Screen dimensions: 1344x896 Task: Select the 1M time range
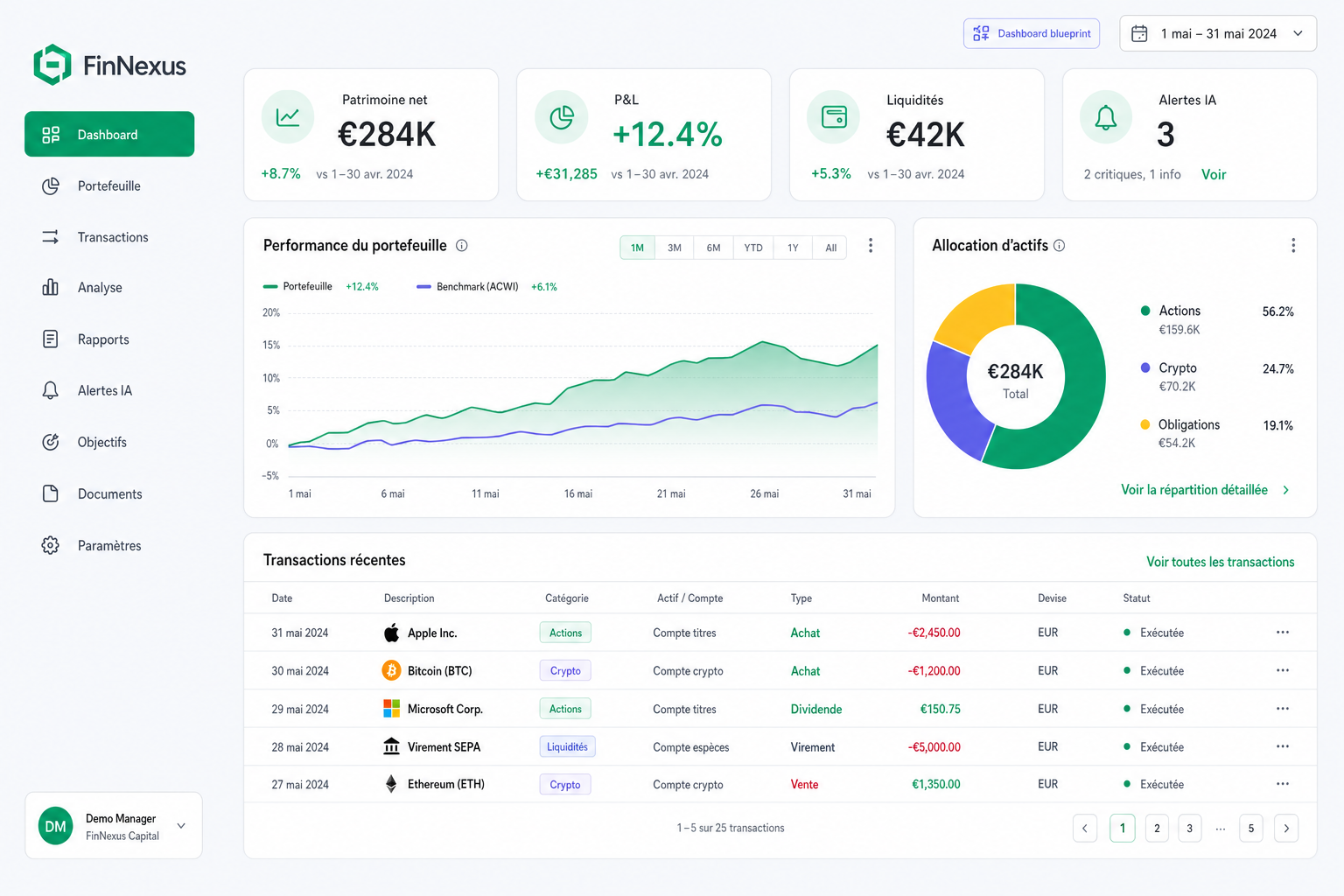[637, 248]
